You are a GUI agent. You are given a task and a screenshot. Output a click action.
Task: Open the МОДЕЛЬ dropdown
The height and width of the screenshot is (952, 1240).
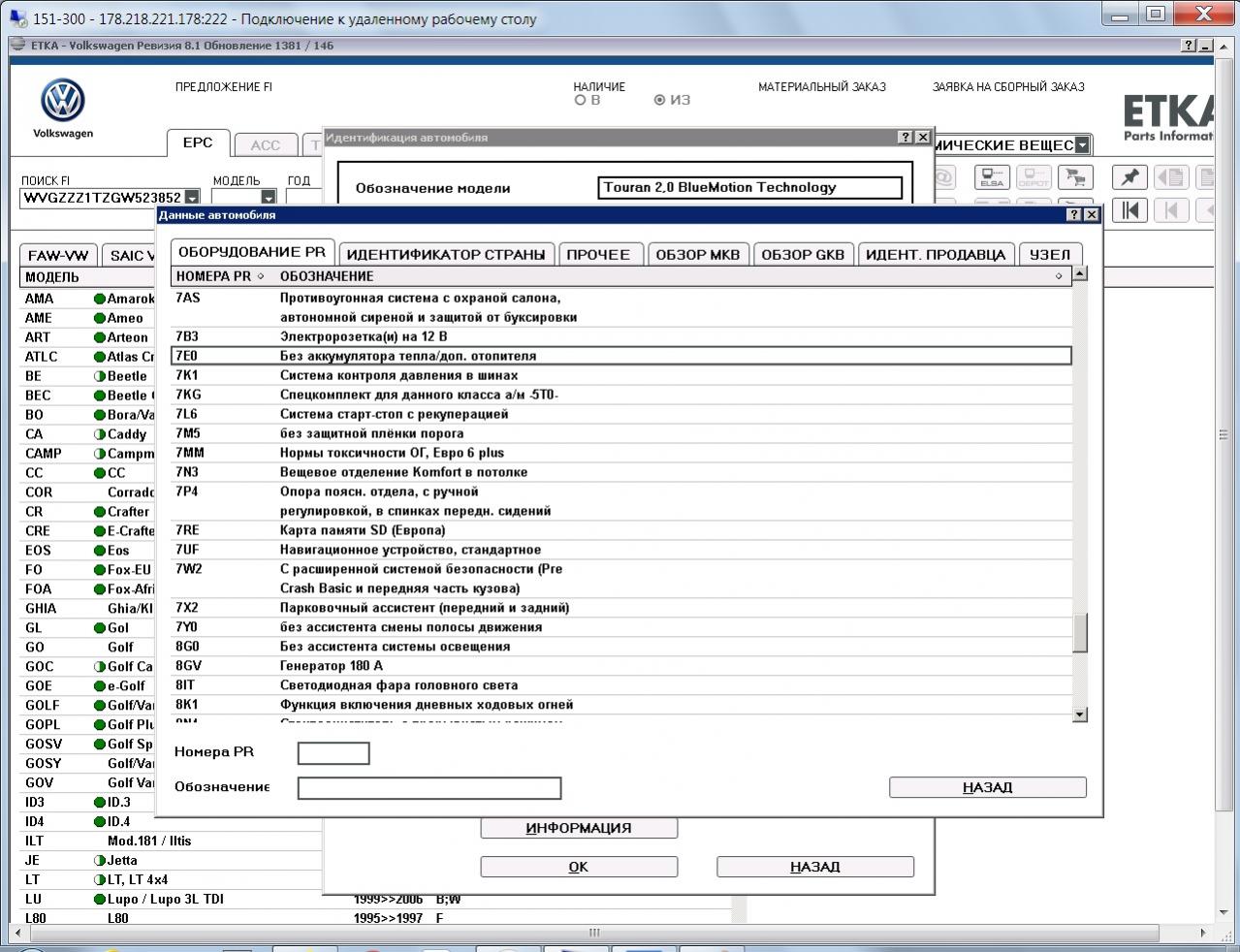point(269,198)
